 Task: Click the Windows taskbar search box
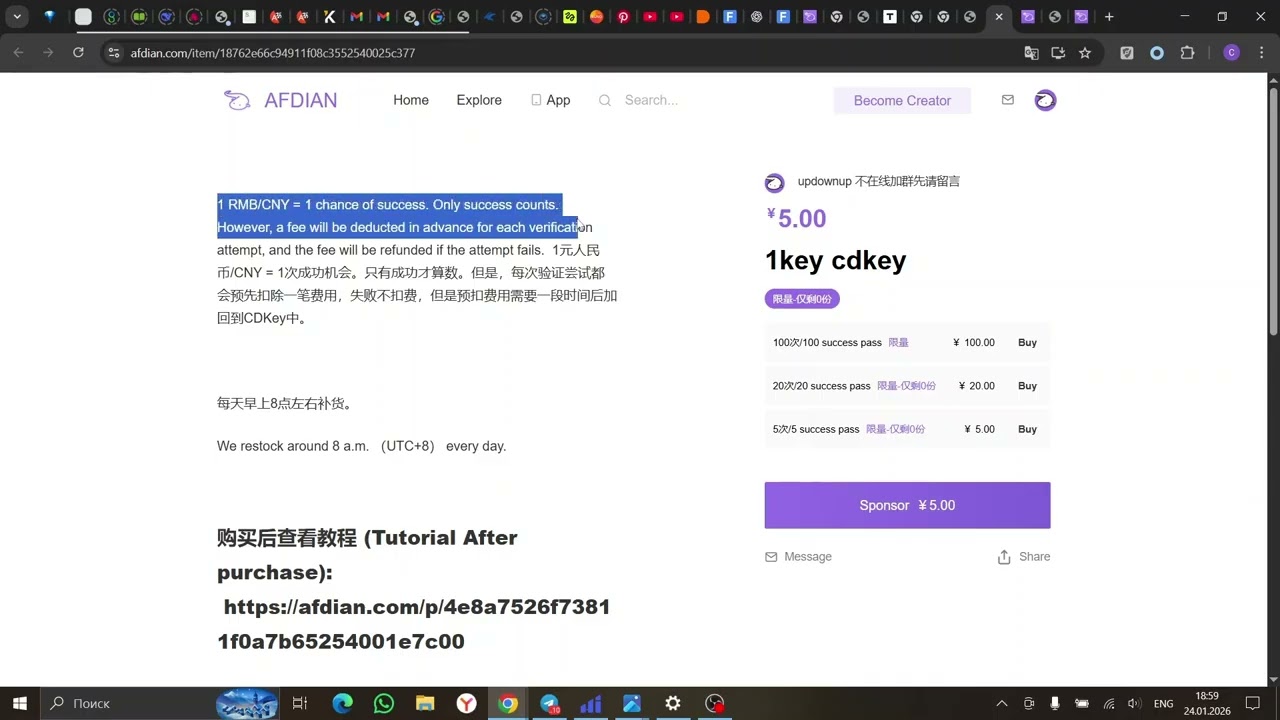tap(128, 704)
